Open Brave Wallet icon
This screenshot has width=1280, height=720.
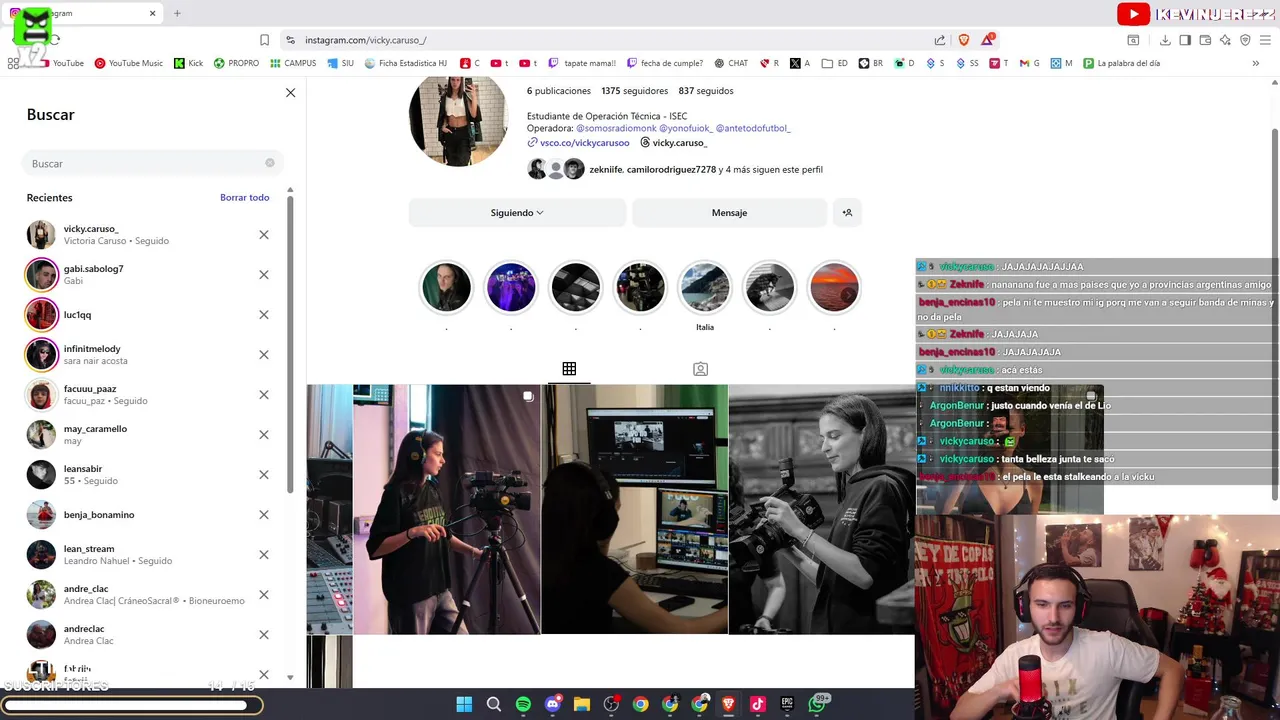(1205, 40)
